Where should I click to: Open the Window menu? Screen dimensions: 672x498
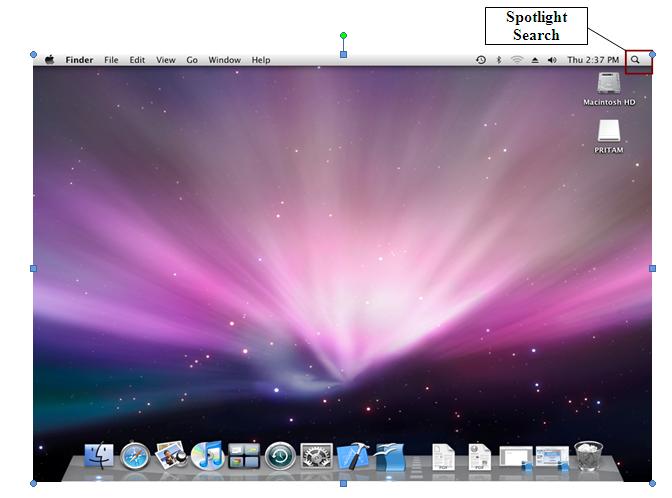coord(225,60)
